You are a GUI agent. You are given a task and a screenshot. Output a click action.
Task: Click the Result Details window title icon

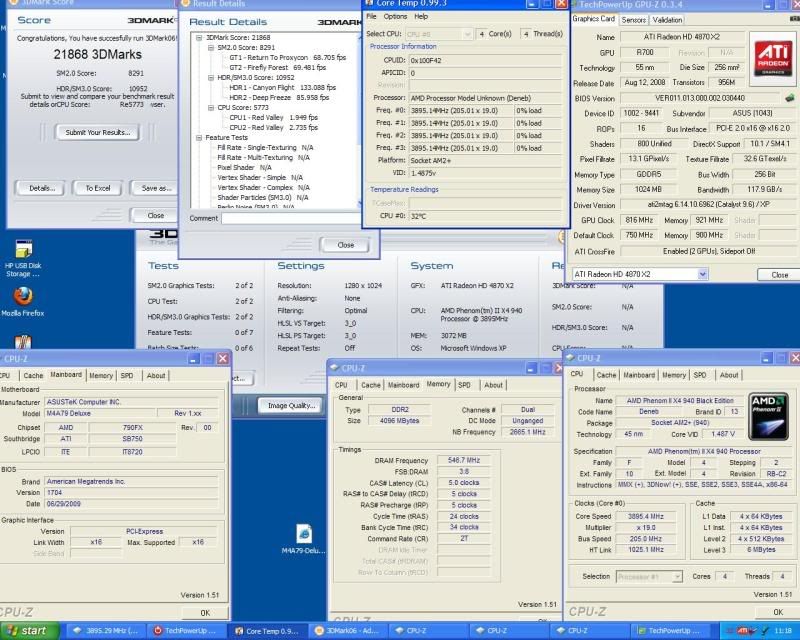[186, 4]
